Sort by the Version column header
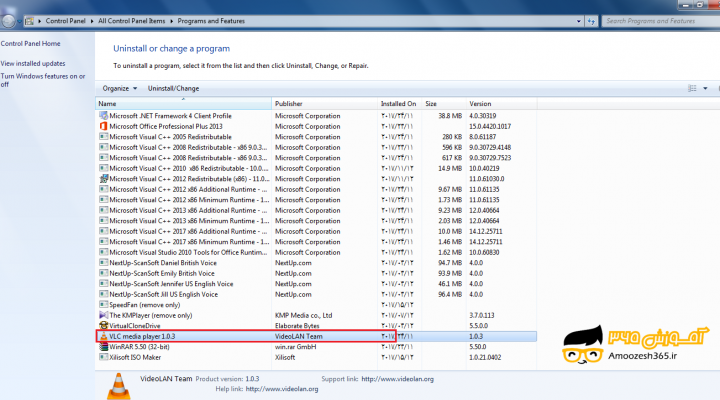This screenshot has width=720, height=400. 501,104
